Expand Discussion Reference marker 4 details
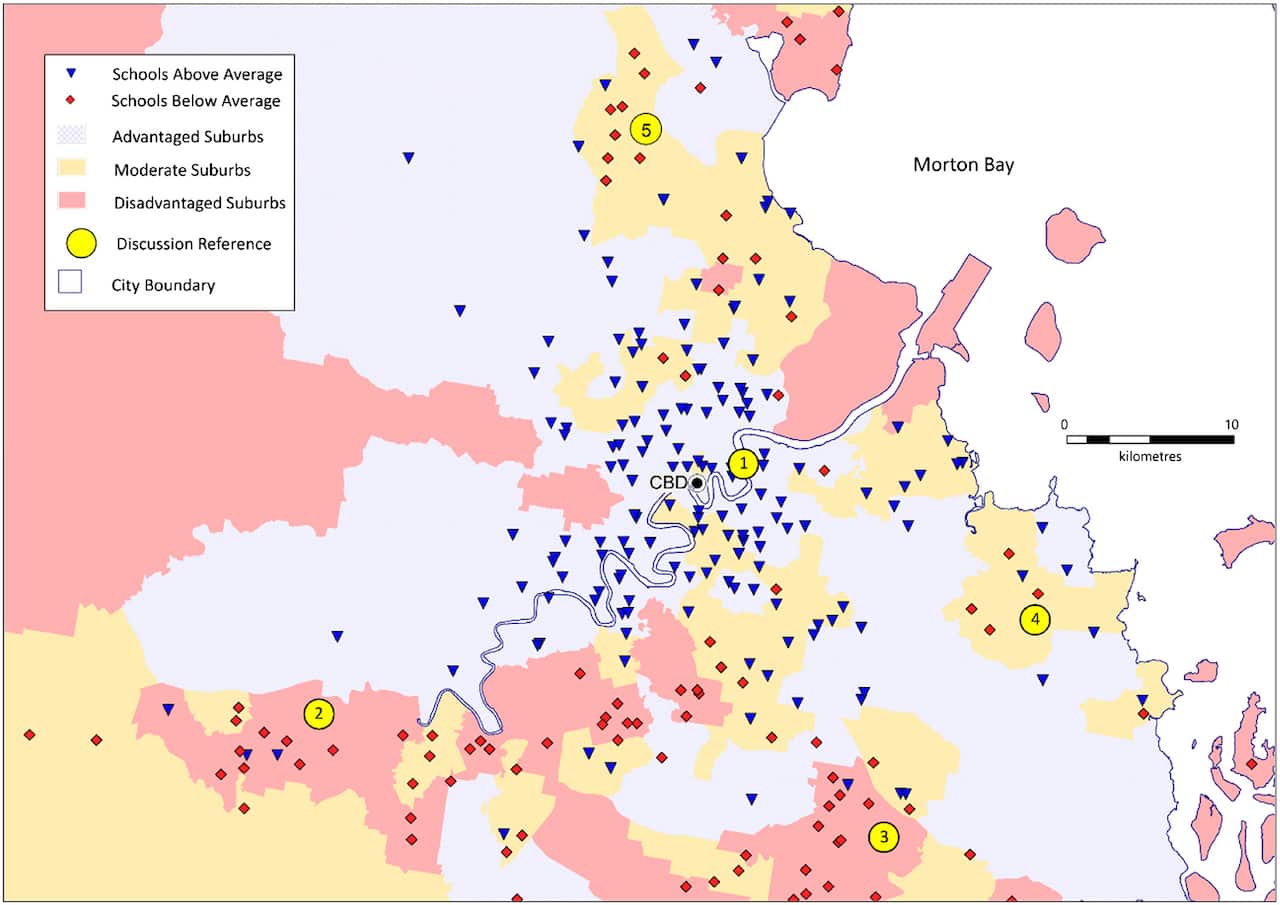The width and height of the screenshot is (1280, 905). pos(1035,618)
